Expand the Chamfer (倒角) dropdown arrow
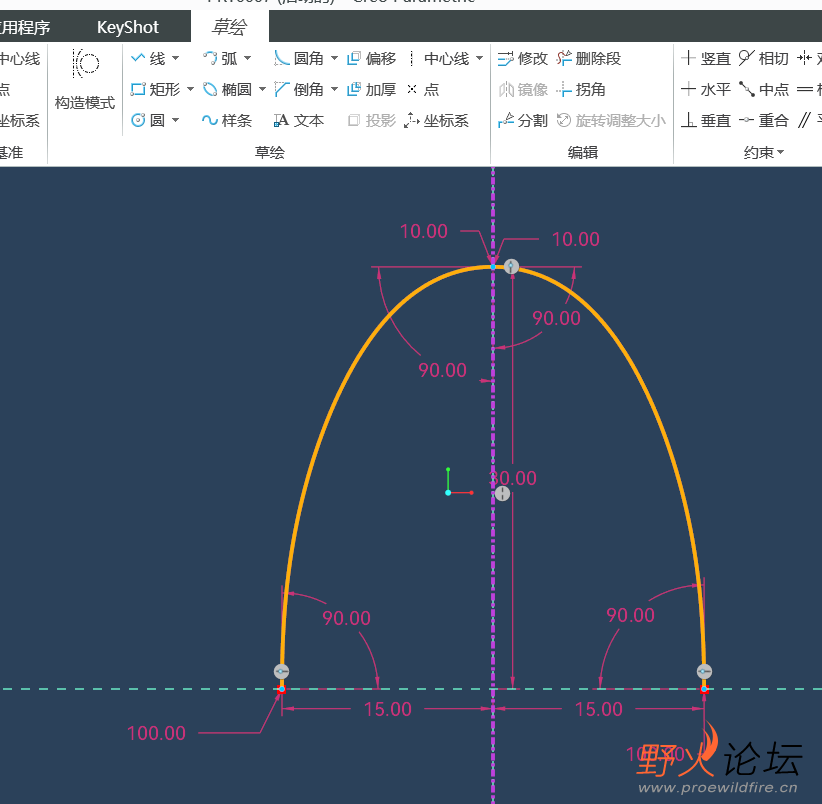Image resolution: width=822 pixels, height=804 pixels. (x=334, y=89)
